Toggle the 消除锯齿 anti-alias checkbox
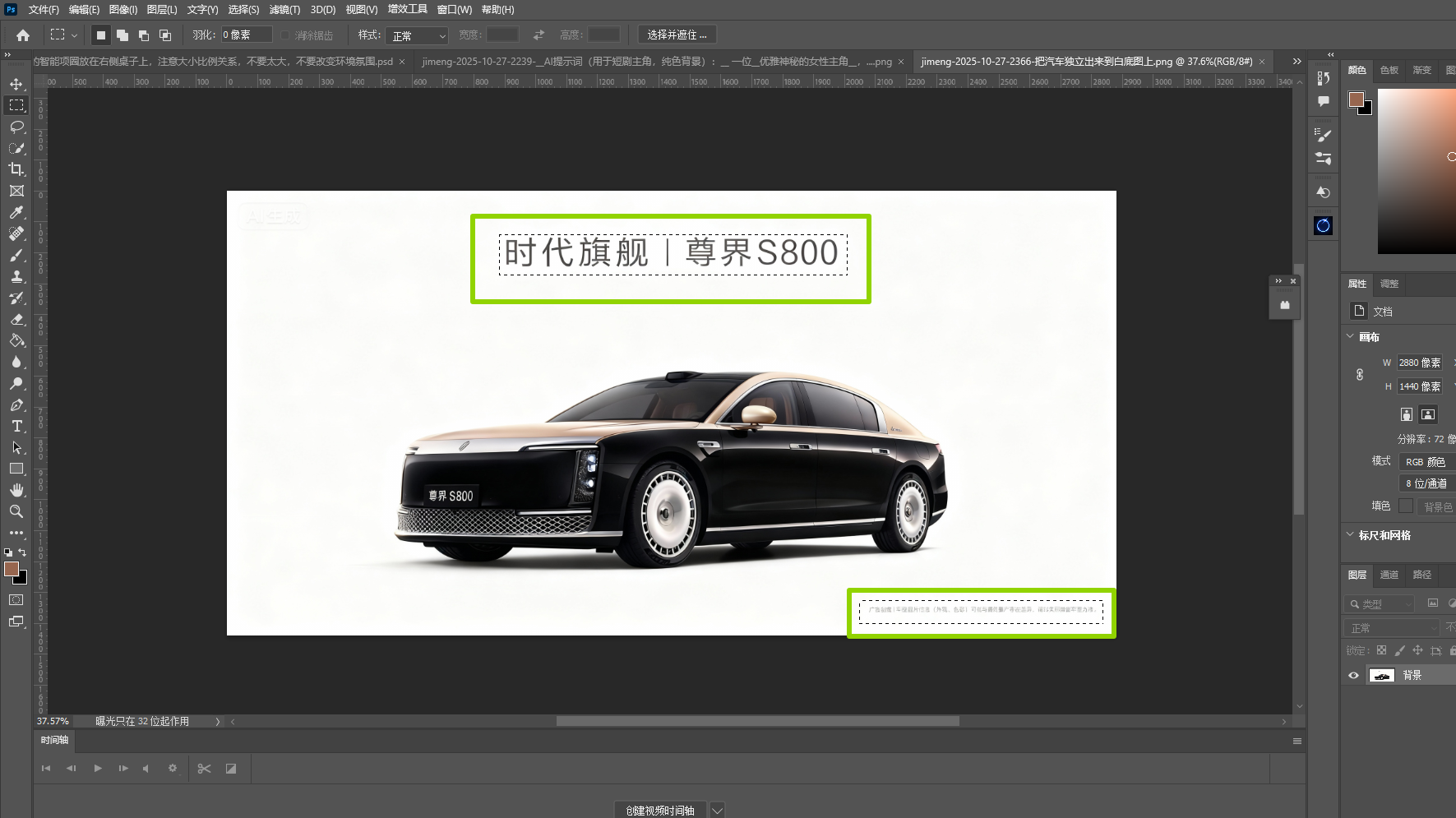The width and height of the screenshot is (1456, 818). pos(285,35)
